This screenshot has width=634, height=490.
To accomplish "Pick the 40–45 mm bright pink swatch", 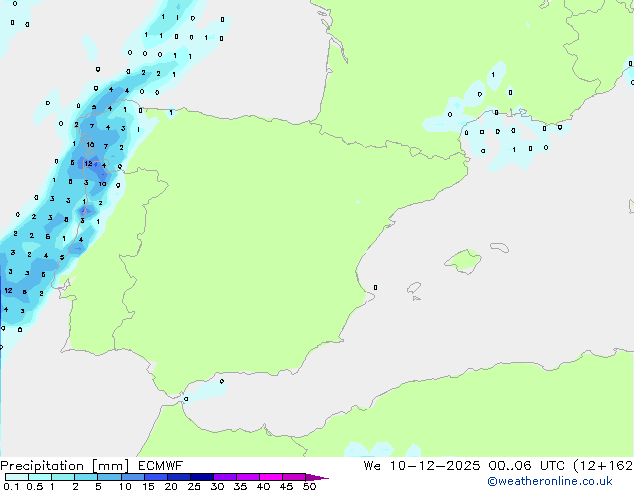I will click(x=271, y=477).
